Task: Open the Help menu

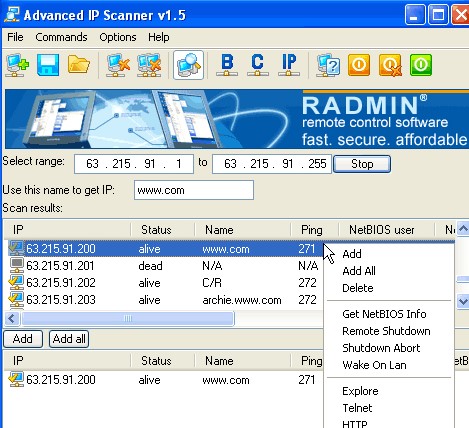Action: [159, 37]
